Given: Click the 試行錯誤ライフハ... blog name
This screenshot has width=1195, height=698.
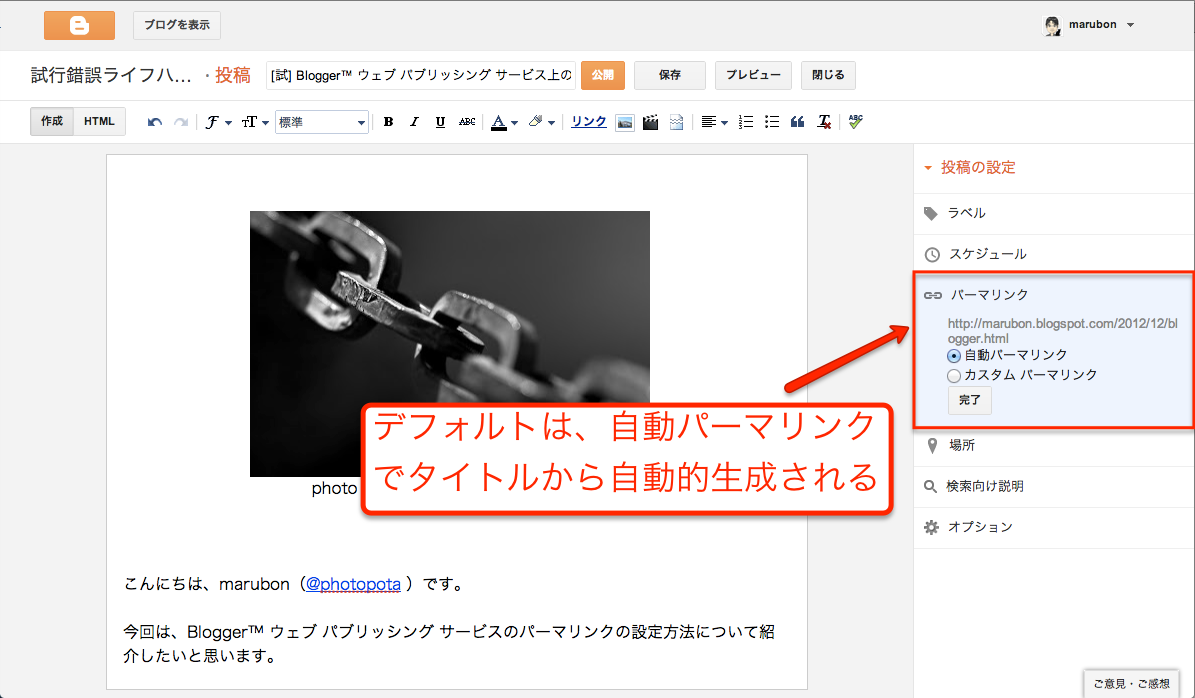Looking at the screenshot, I should (x=111, y=75).
